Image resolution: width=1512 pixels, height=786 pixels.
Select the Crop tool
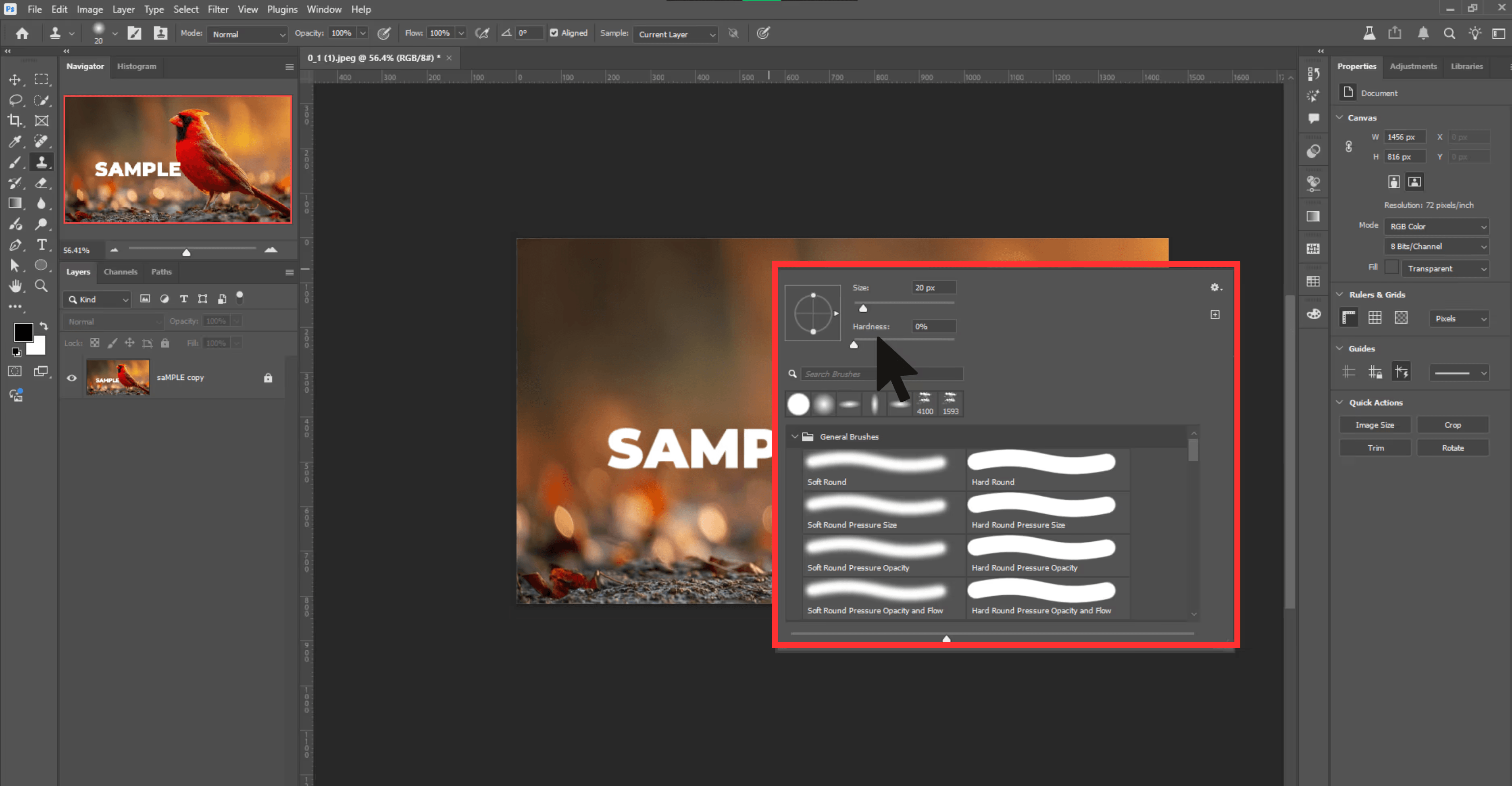pos(15,121)
